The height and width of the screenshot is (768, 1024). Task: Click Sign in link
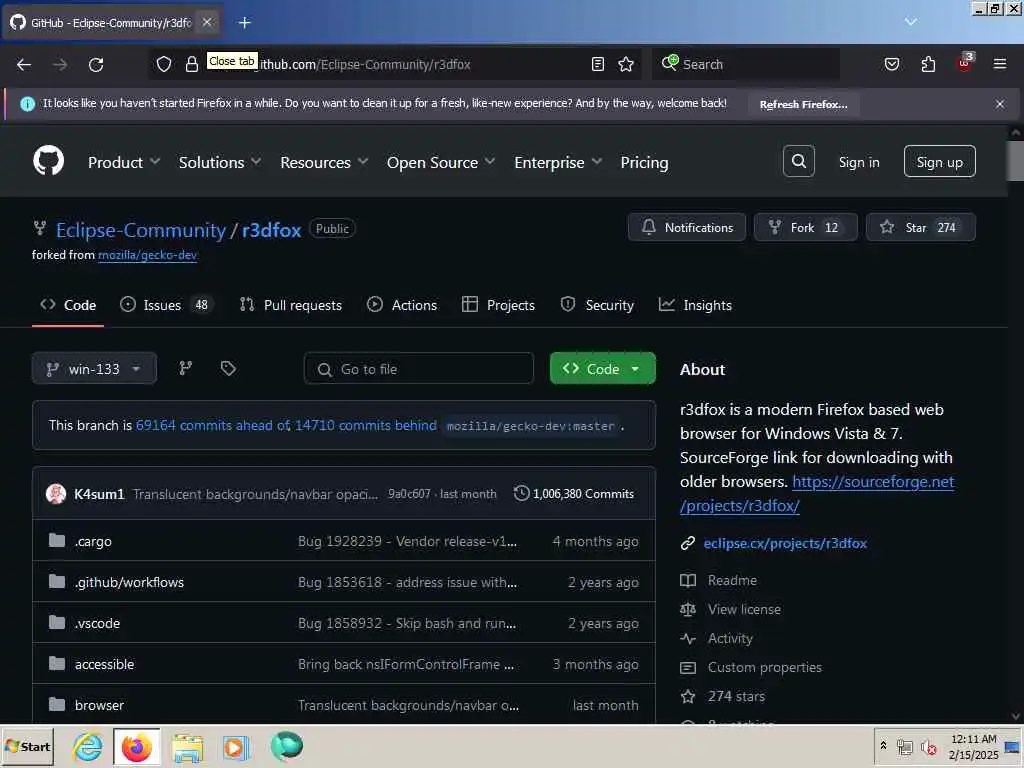(859, 162)
